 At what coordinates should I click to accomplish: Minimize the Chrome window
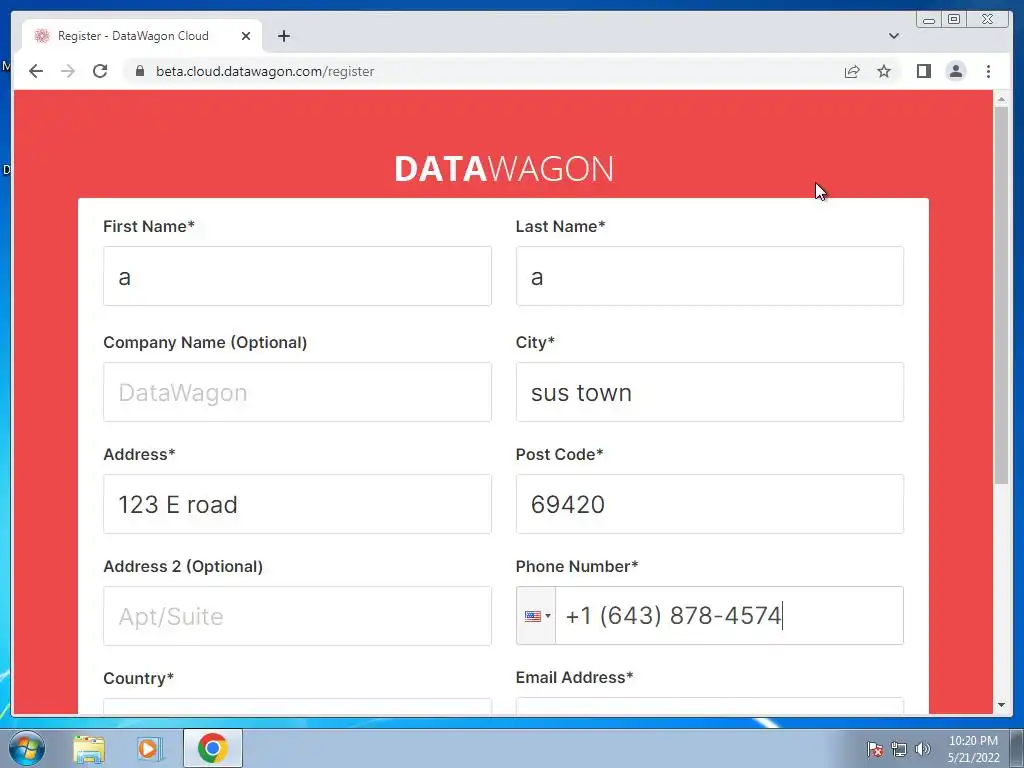tap(929, 20)
